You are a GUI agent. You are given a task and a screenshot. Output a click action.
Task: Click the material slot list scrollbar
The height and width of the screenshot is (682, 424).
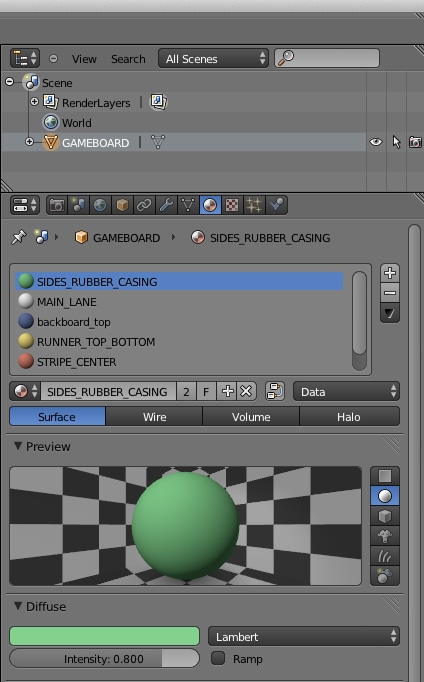(359, 321)
